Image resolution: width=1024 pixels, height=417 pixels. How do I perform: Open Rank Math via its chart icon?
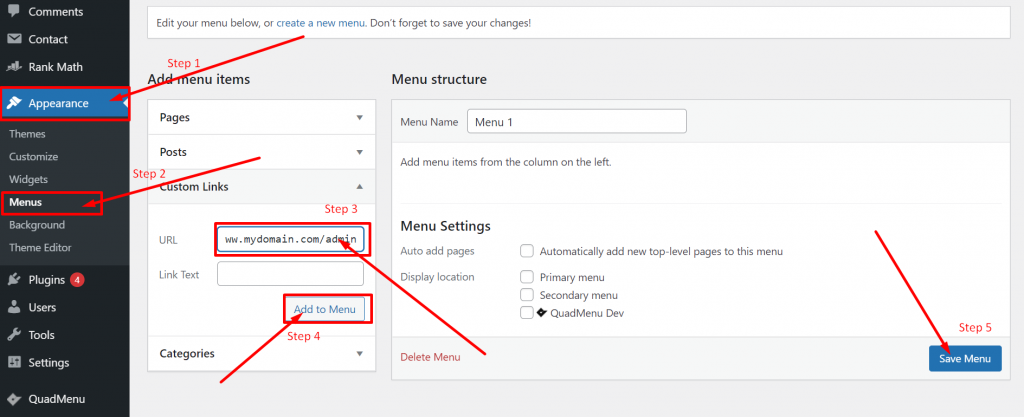pos(14,67)
